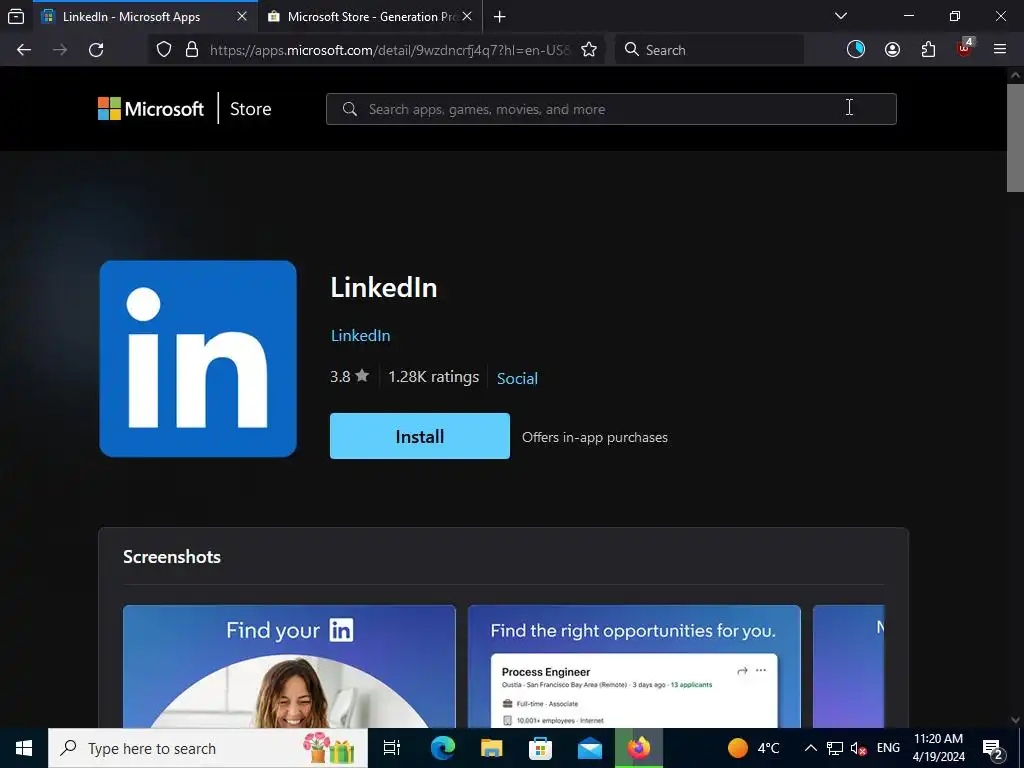Open the blue circular extension icon

click(x=856, y=50)
